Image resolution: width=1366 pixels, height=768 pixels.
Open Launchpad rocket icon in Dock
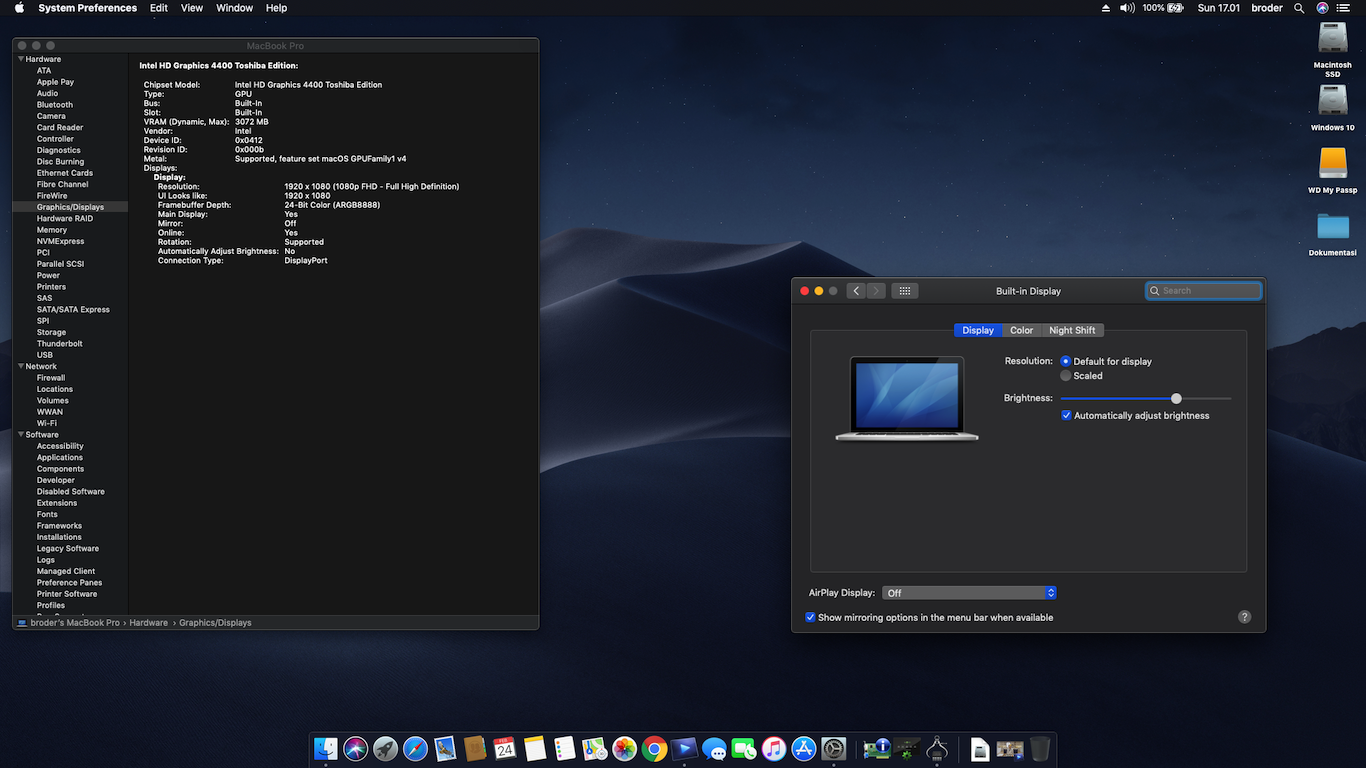(385, 748)
